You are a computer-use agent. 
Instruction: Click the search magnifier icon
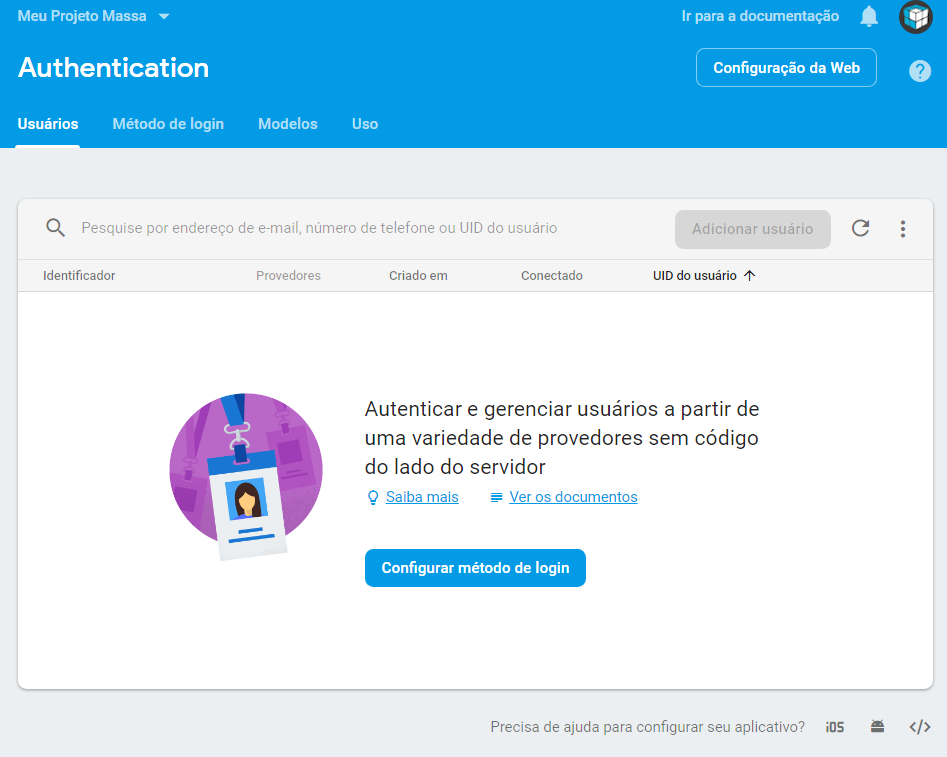56,228
